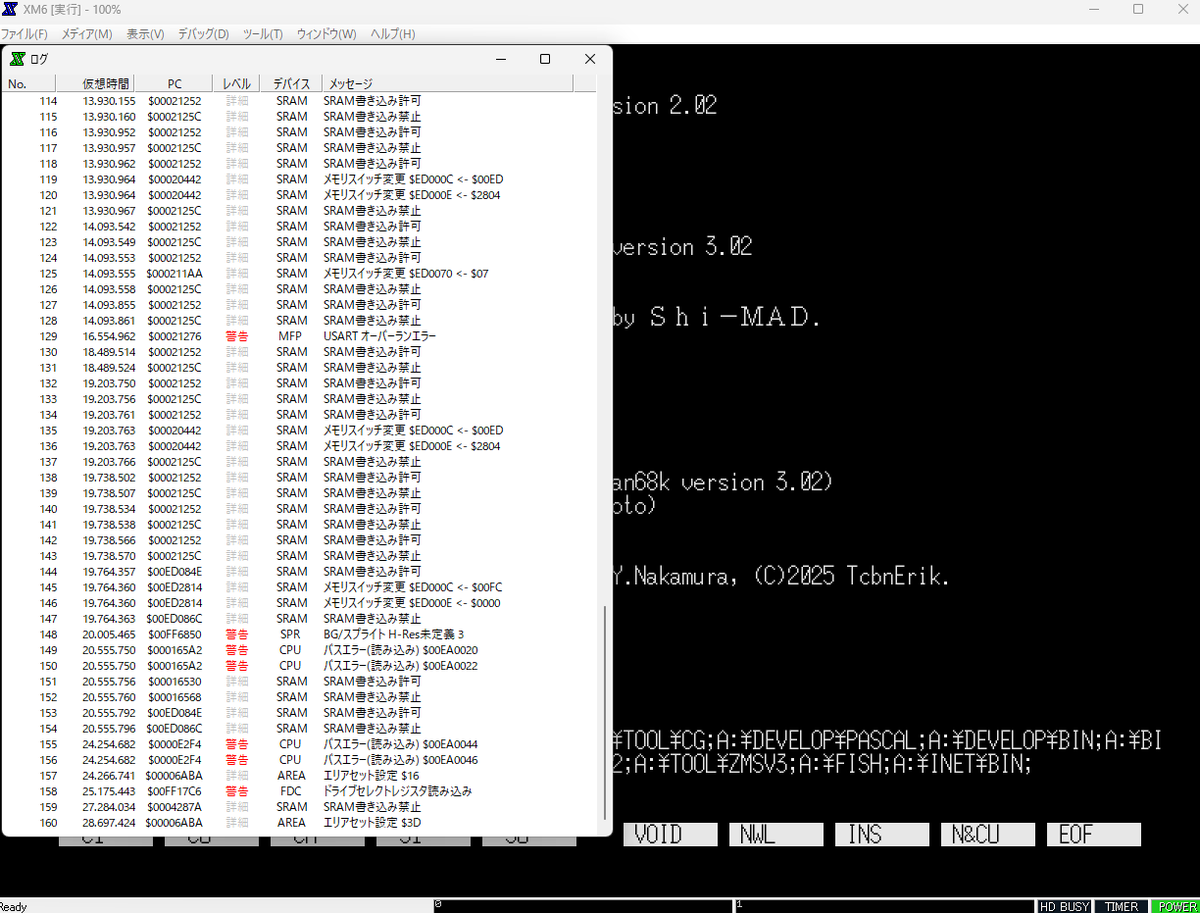
Task: Click virtual time 16.554.962 in row 129
Action: coord(109,336)
